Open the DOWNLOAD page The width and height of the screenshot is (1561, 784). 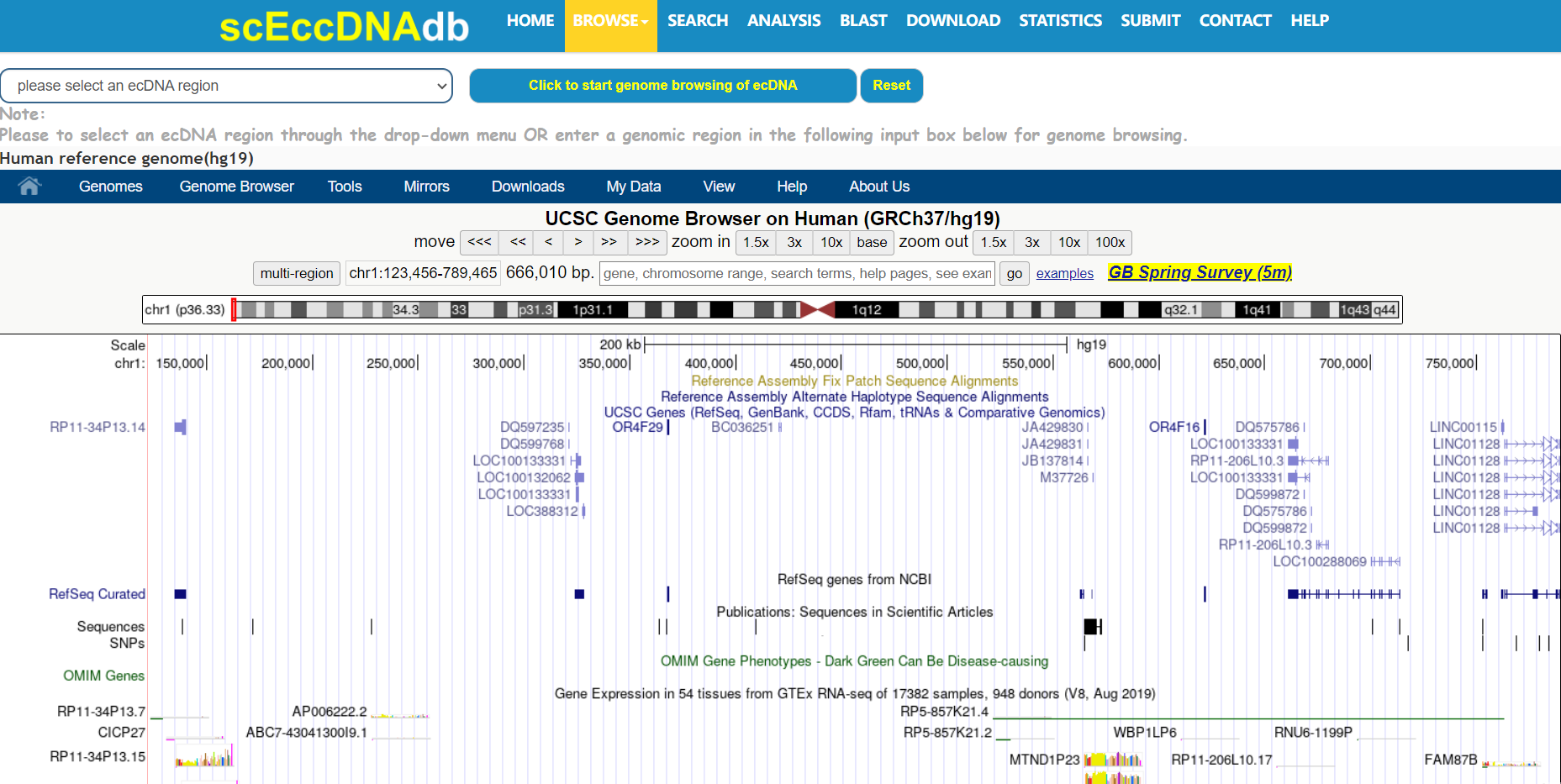953,21
